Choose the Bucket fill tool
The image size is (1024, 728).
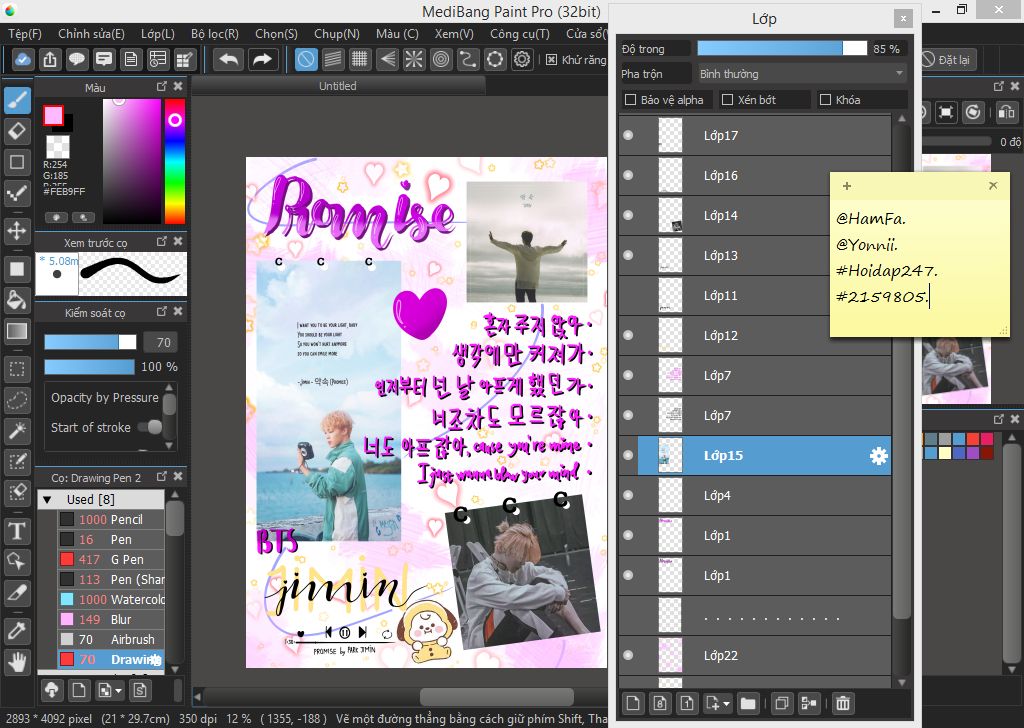pos(16,299)
